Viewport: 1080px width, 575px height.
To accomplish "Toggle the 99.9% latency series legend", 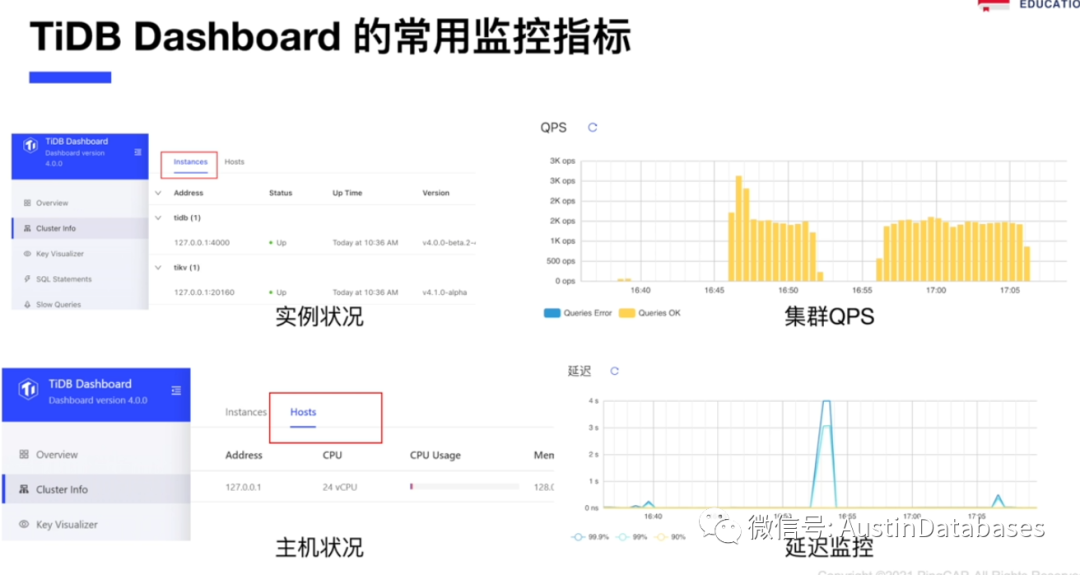I will (x=590, y=537).
